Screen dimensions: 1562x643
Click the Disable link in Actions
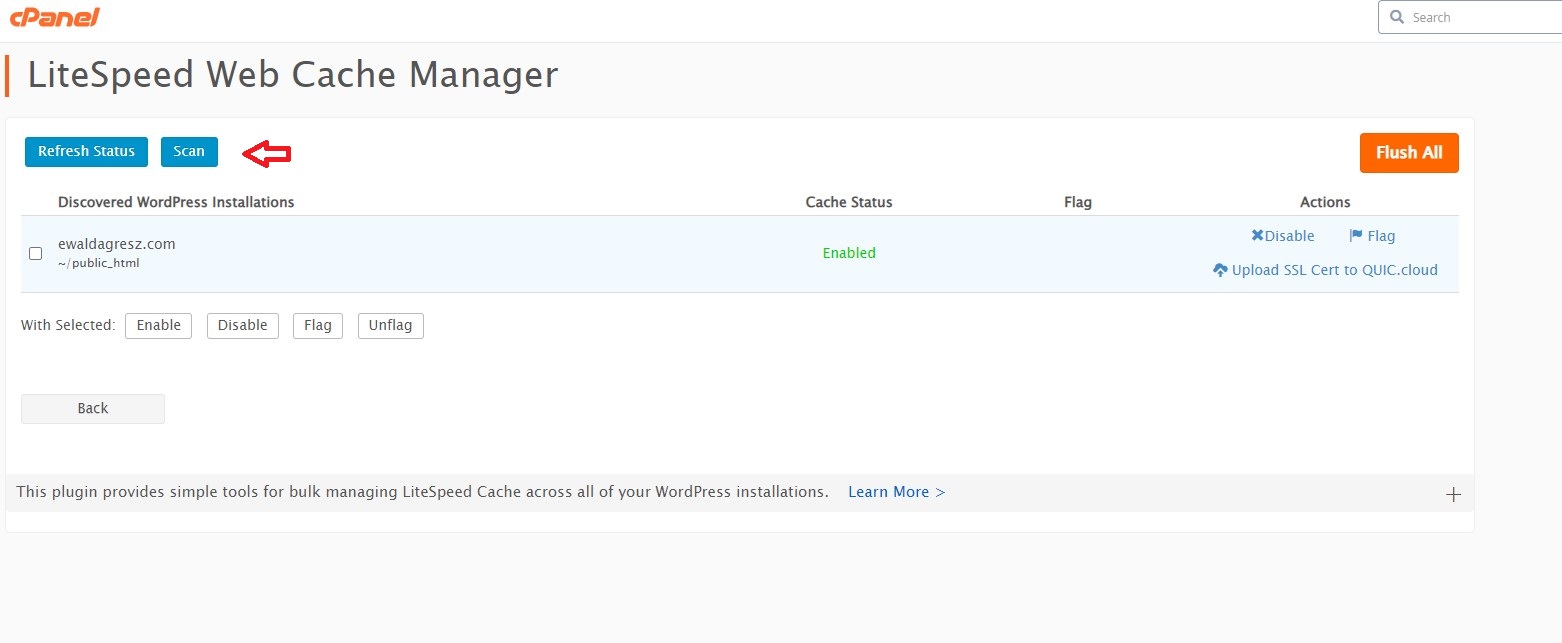[x=1283, y=236]
